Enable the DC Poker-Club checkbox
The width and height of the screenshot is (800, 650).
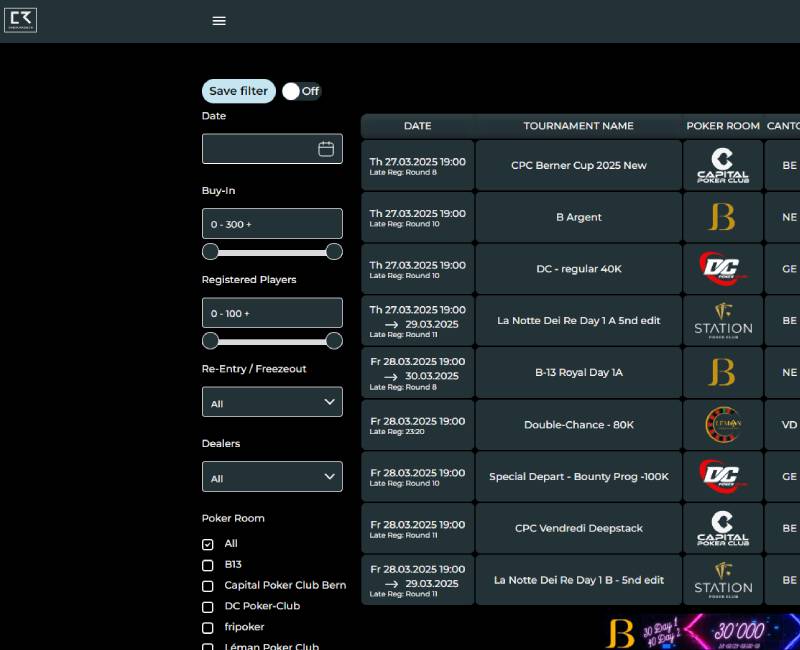pyautogui.click(x=208, y=607)
